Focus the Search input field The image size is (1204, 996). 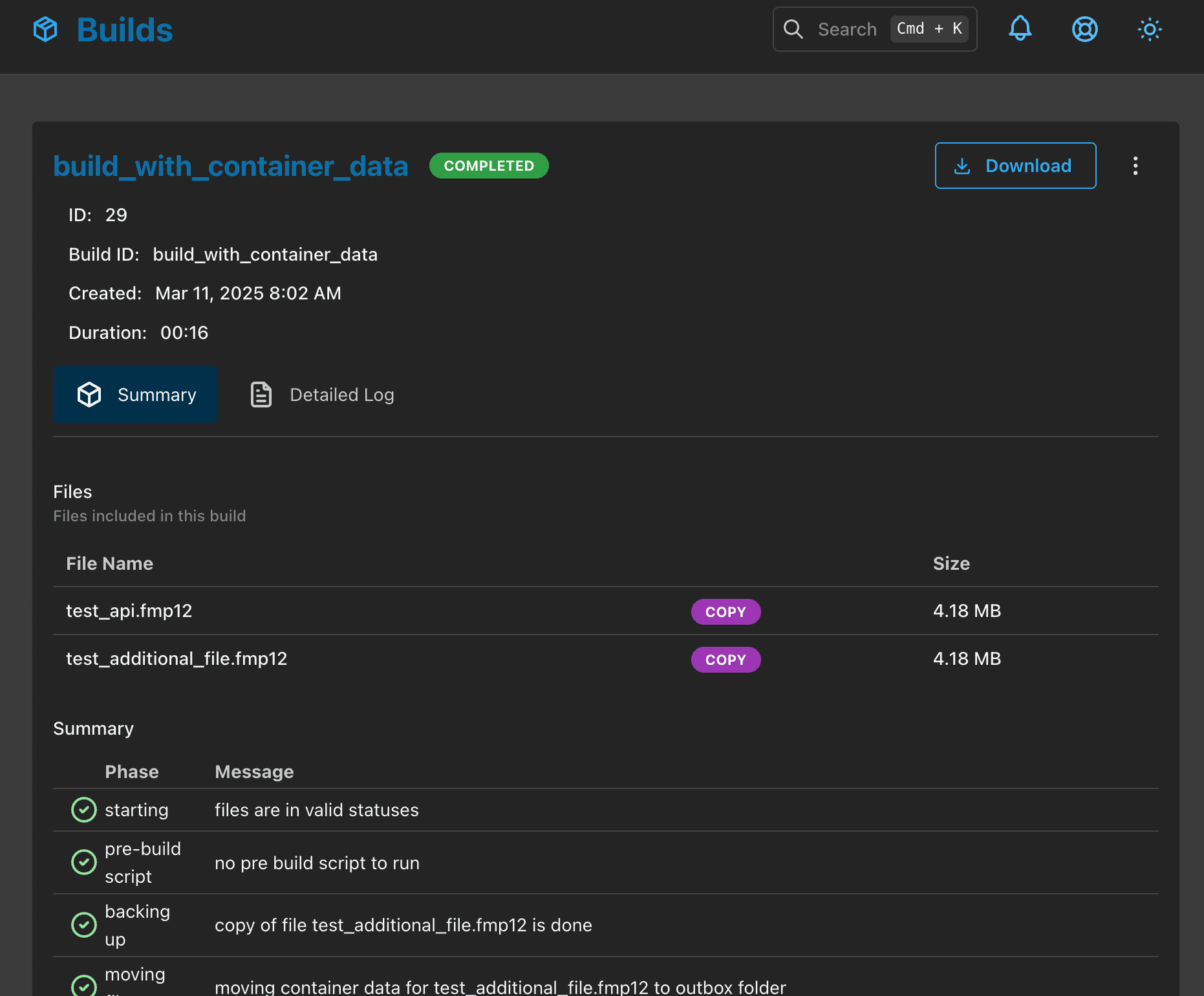[847, 29]
